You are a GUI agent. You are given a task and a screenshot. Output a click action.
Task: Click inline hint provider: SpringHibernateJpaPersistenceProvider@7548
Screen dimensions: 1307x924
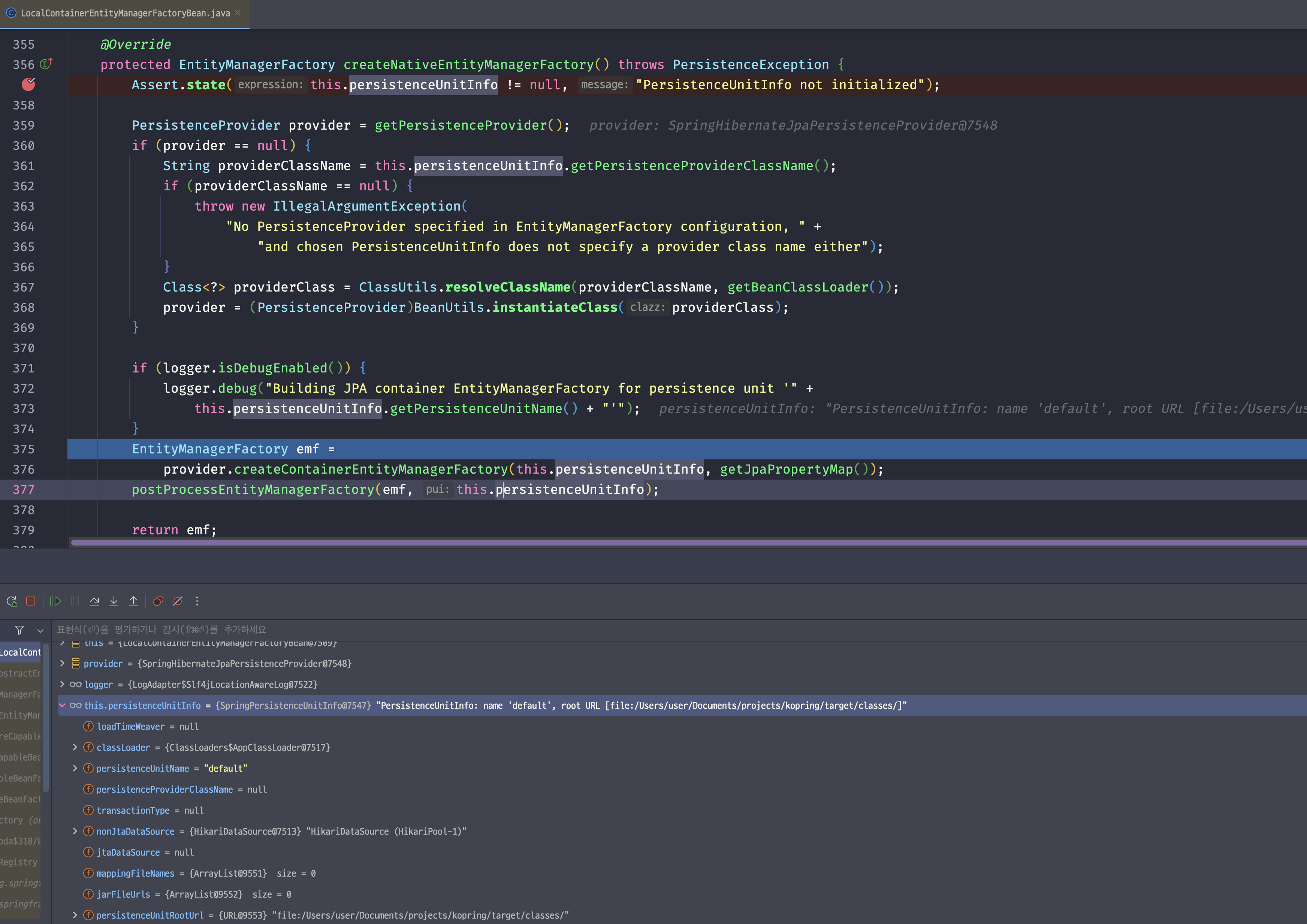(793, 125)
